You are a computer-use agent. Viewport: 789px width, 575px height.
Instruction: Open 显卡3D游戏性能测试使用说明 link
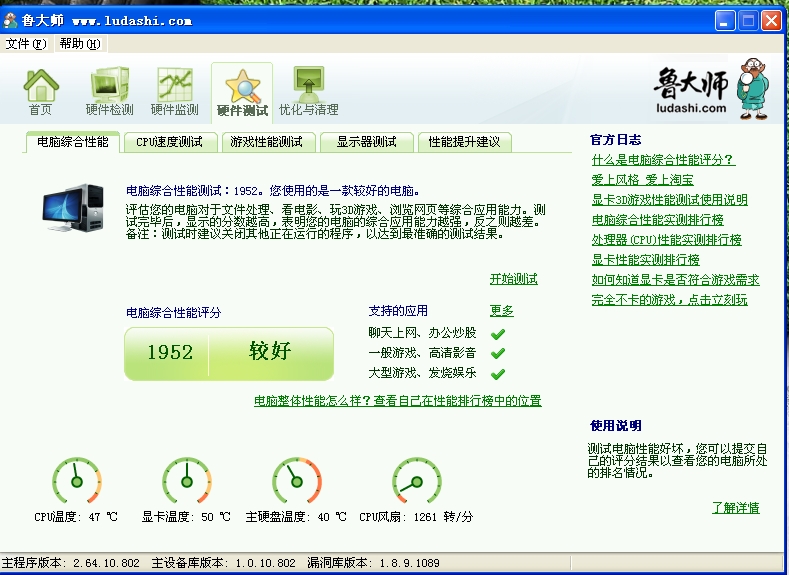coord(670,200)
